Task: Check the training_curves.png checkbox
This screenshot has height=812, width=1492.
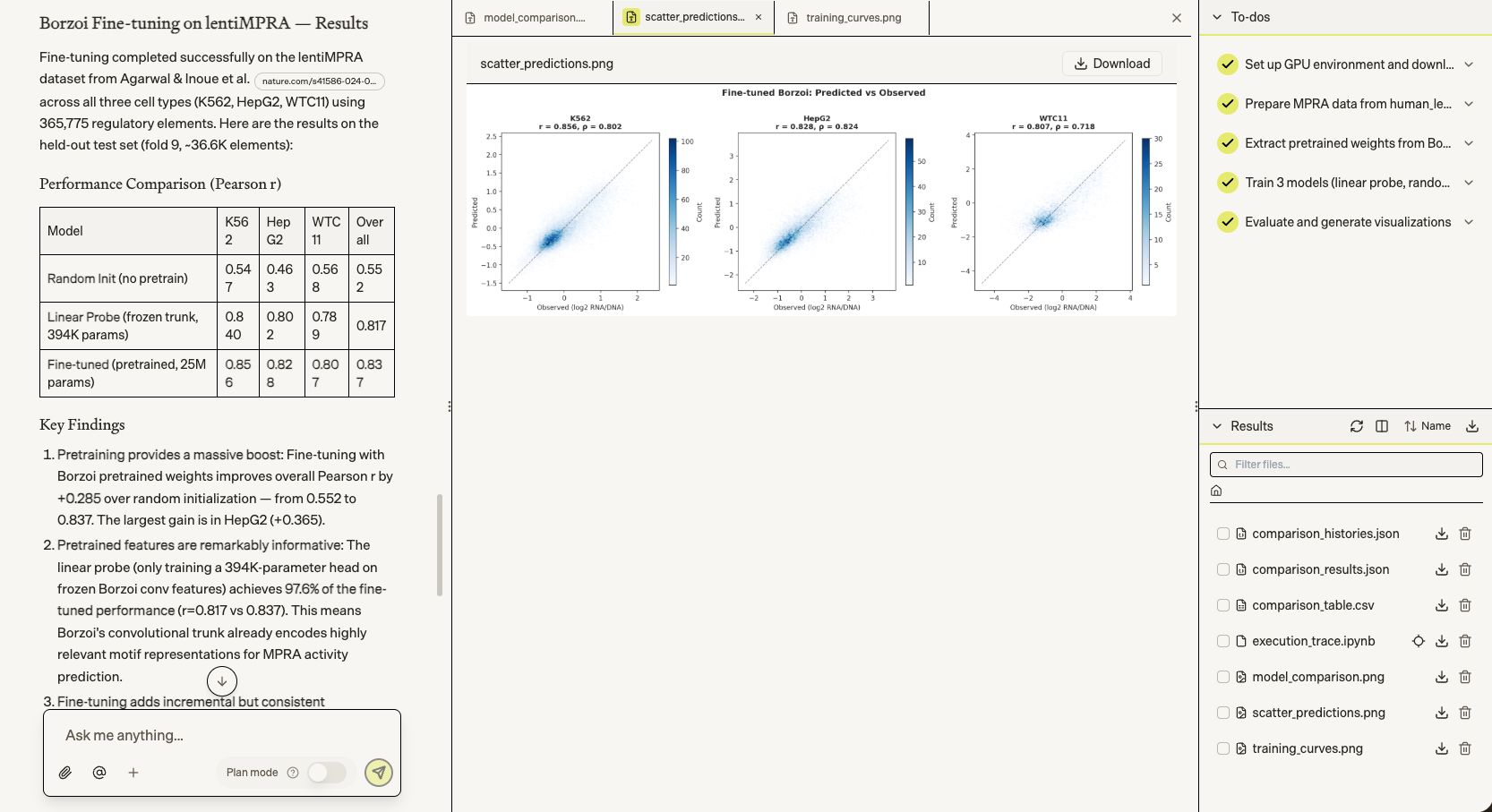Action: point(1223,748)
